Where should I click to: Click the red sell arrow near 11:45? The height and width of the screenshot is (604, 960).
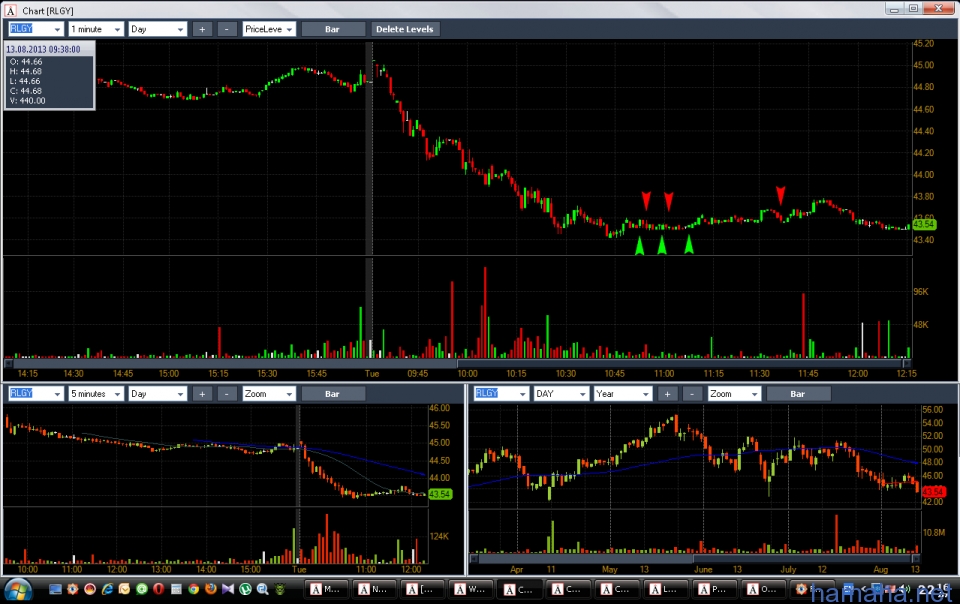click(x=780, y=196)
